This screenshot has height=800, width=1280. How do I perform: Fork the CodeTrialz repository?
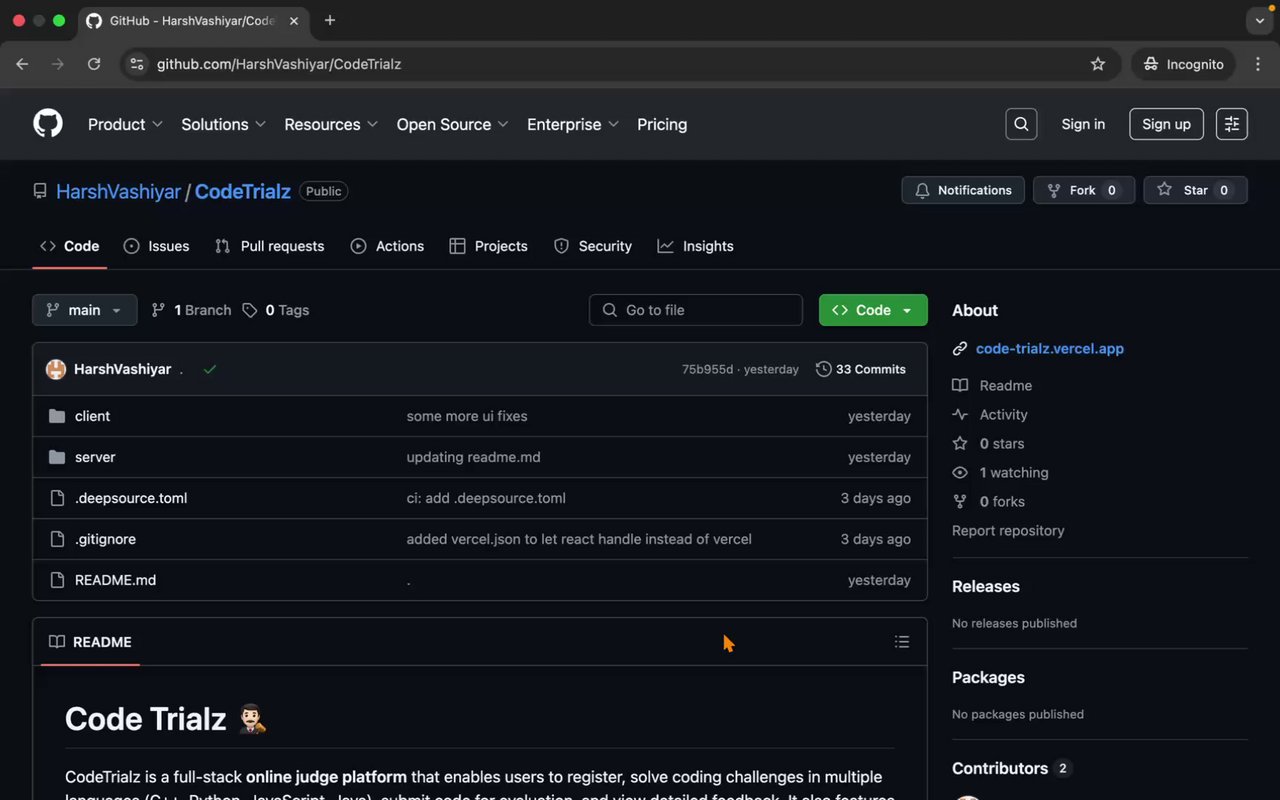point(1084,190)
